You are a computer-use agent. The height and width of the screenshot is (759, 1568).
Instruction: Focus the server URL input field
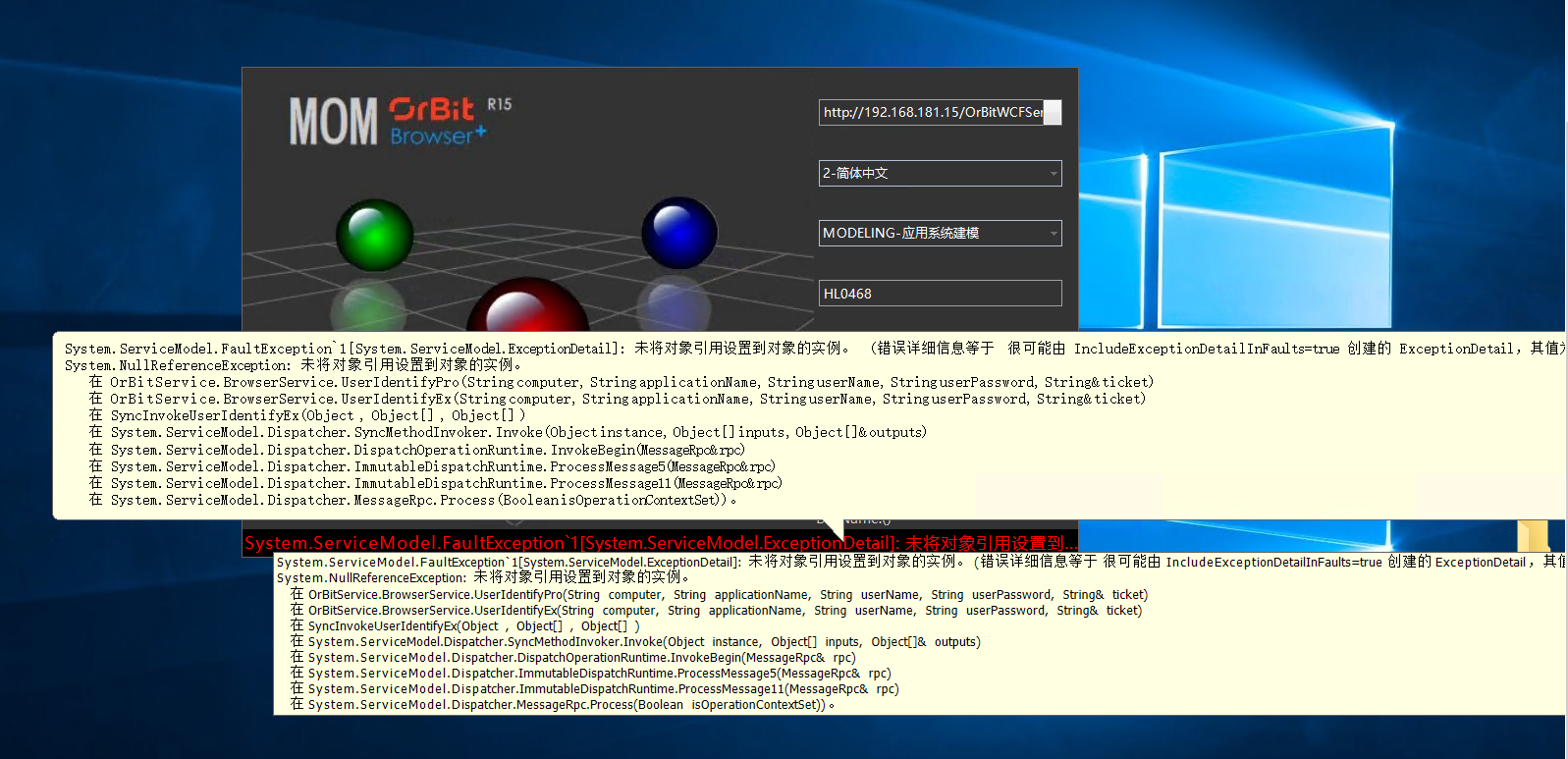pos(930,113)
